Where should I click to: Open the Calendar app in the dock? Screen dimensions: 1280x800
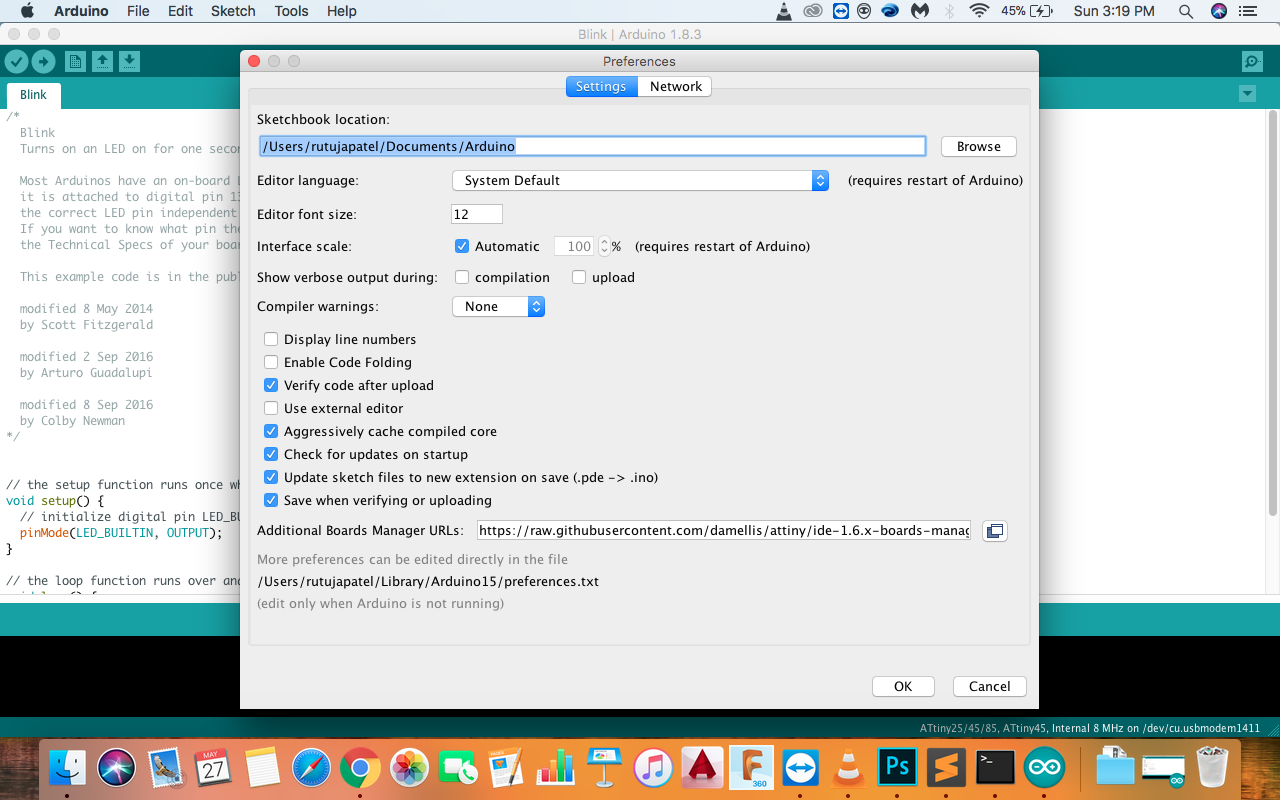[213, 768]
